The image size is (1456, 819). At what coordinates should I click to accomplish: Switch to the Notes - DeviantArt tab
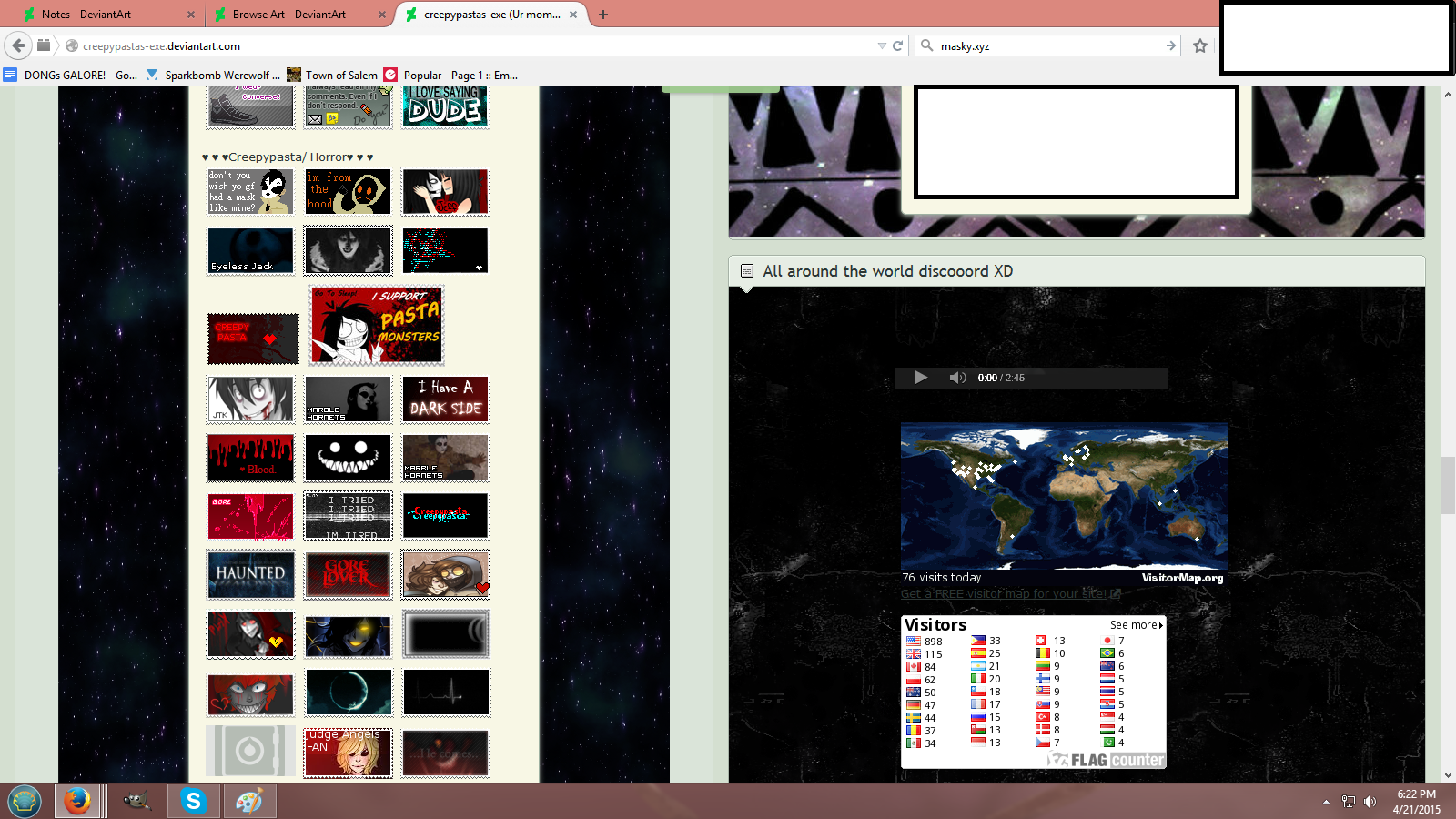[105, 15]
